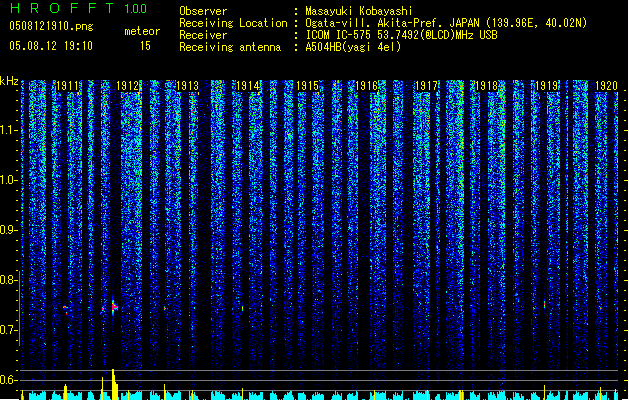Click the Observer field label
Screen dimensions: 629x400
(x=203, y=11)
